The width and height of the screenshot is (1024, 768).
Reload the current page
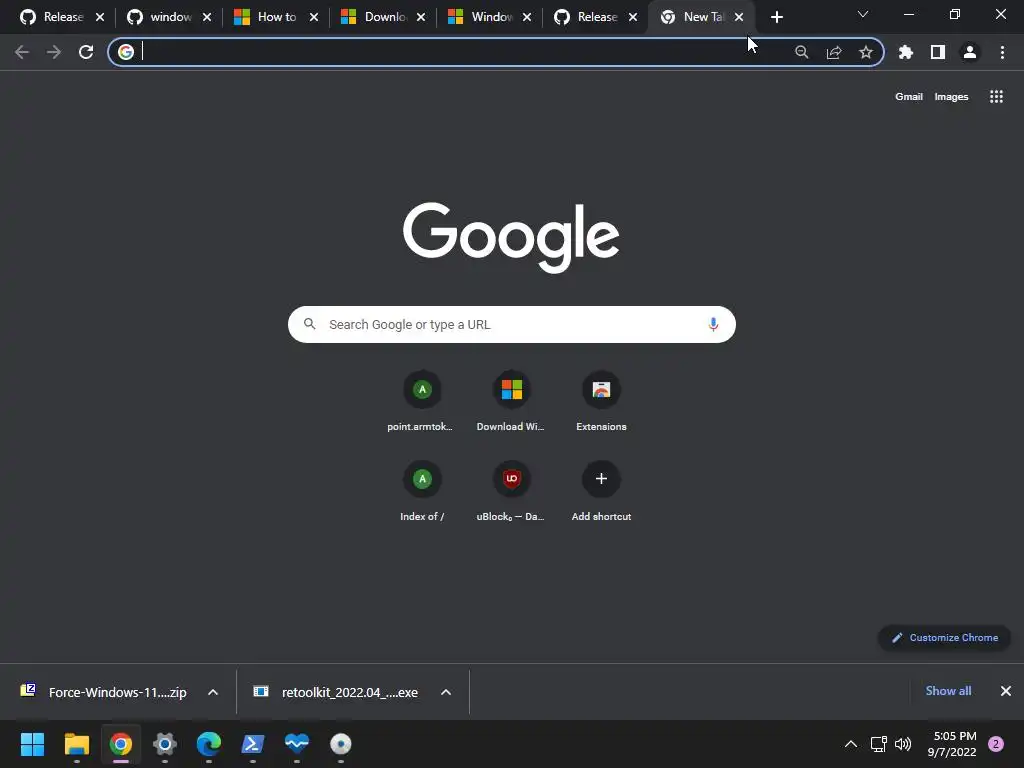(x=86, y=52)
